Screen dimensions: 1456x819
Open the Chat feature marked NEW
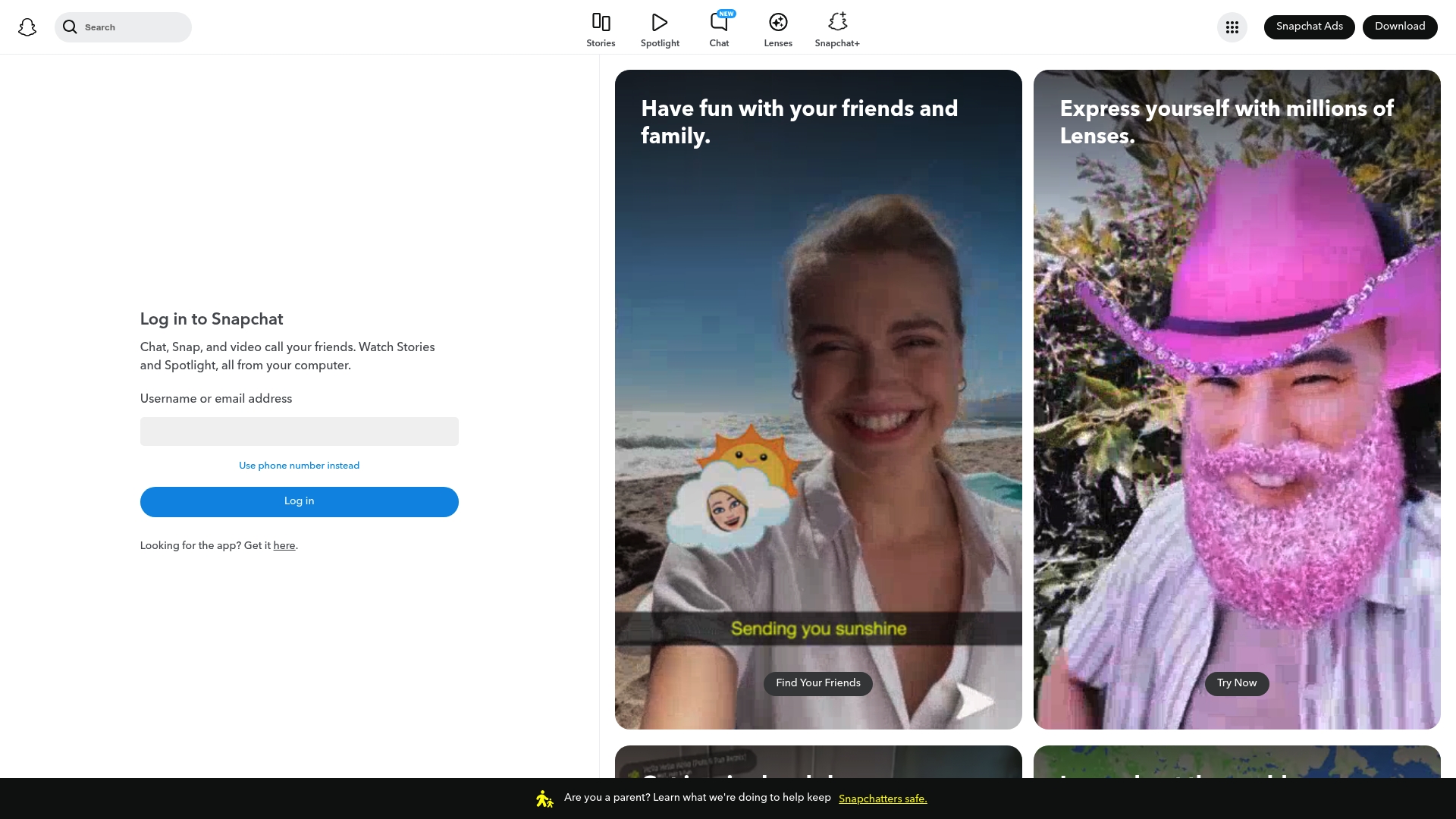(x=718, y=23)
